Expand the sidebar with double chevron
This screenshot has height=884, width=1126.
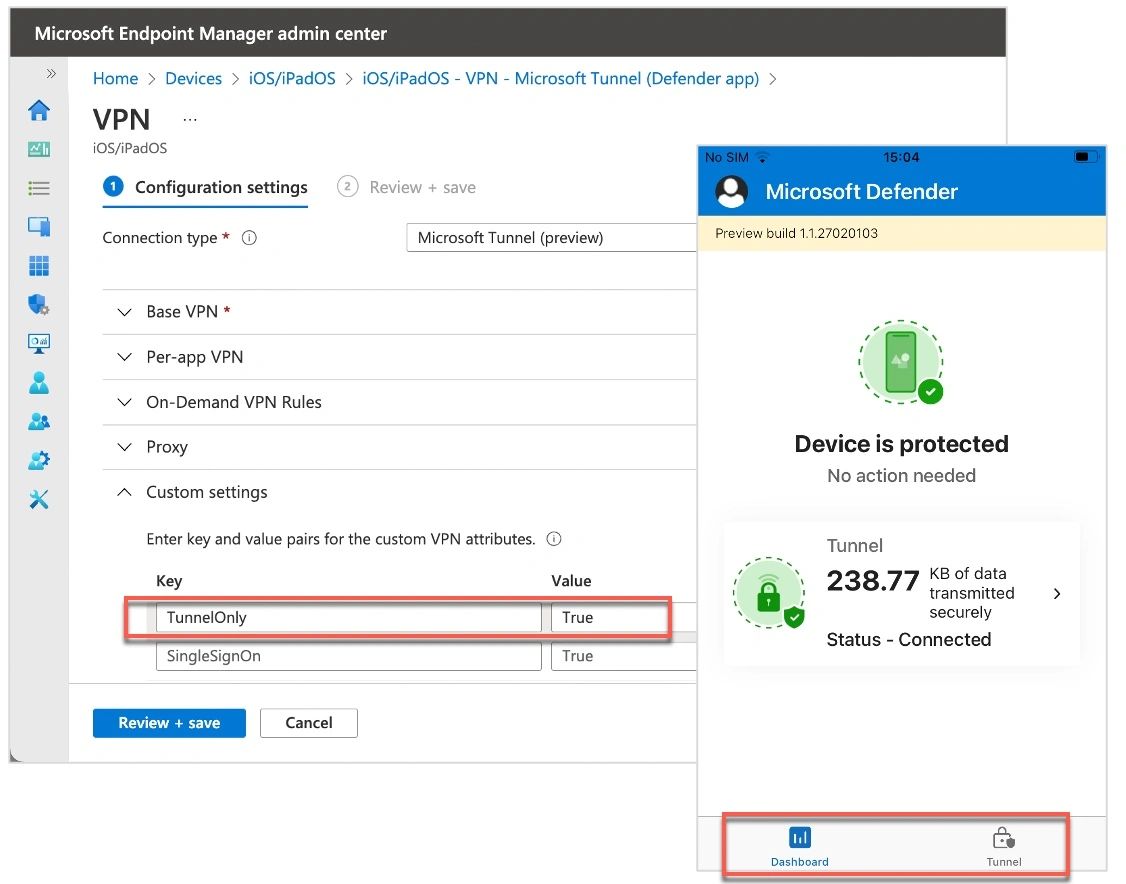pyautogui.click(x=51, y=74)
